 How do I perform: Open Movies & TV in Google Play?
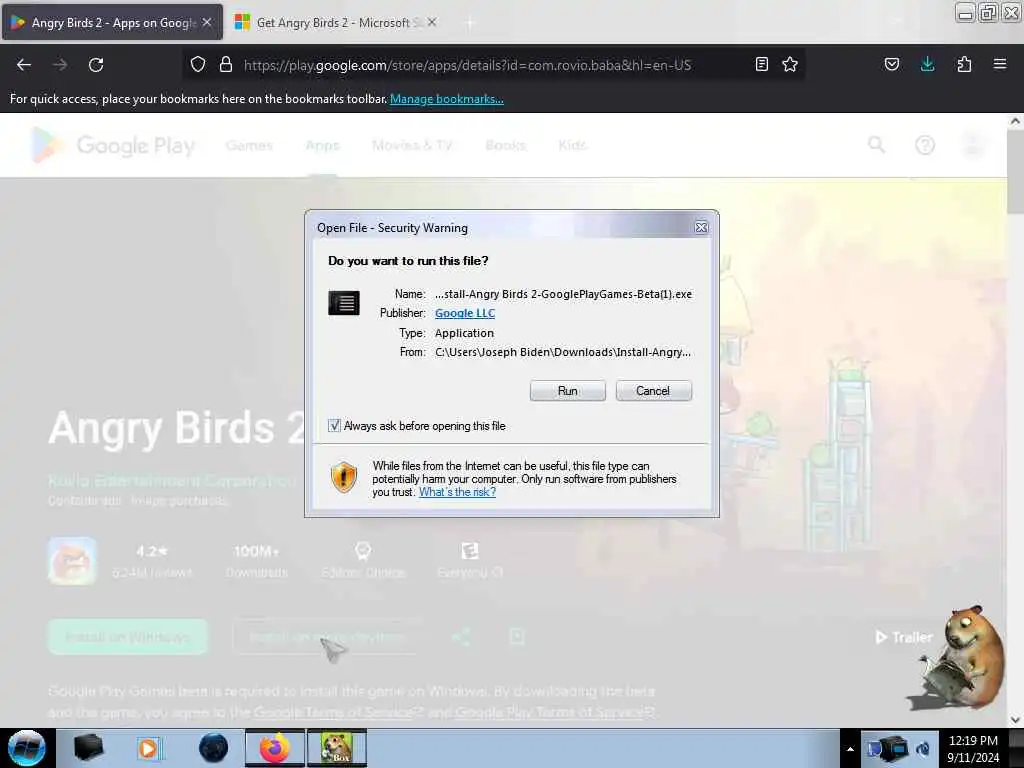(412, 145)
